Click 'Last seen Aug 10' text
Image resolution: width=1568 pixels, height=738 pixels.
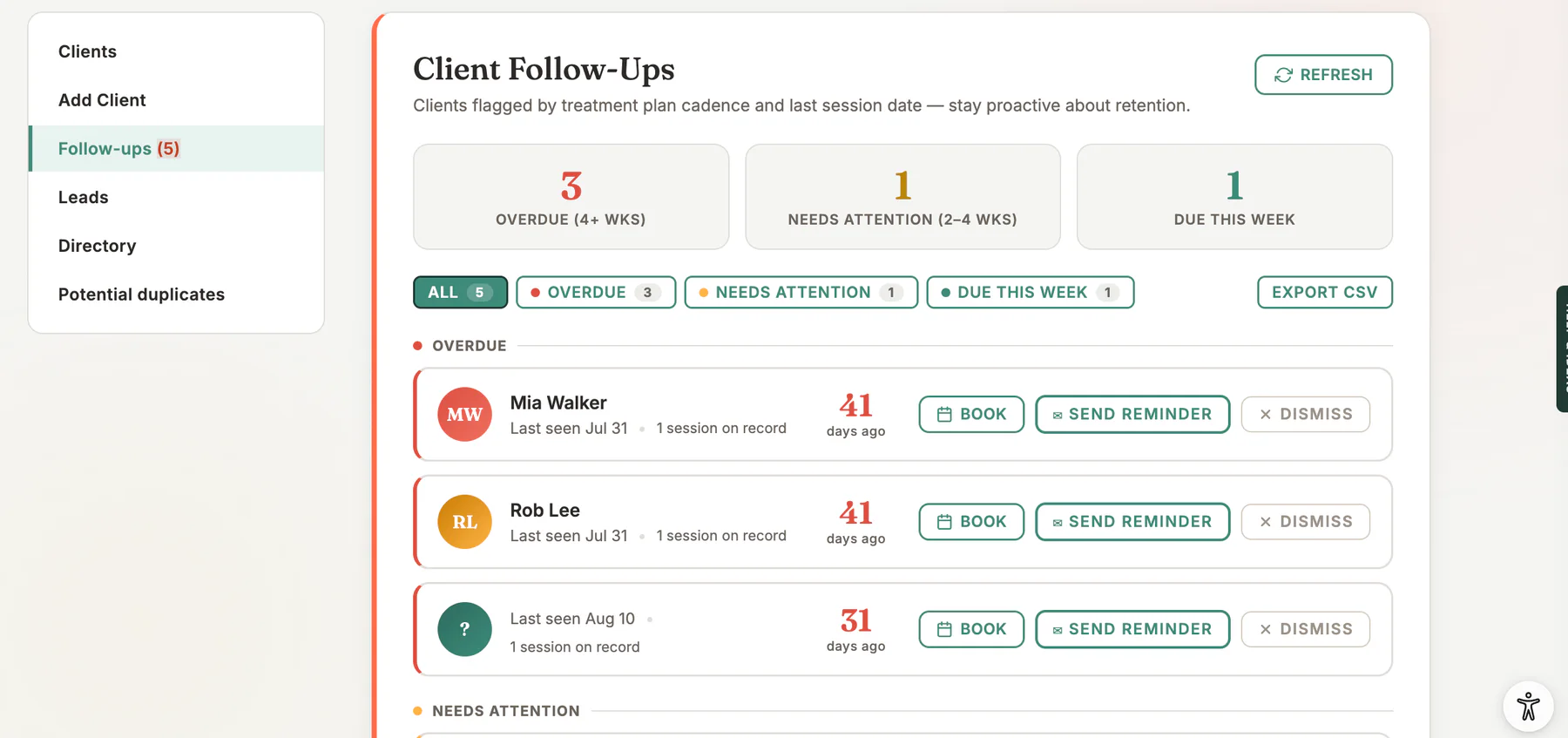point(572,619)
